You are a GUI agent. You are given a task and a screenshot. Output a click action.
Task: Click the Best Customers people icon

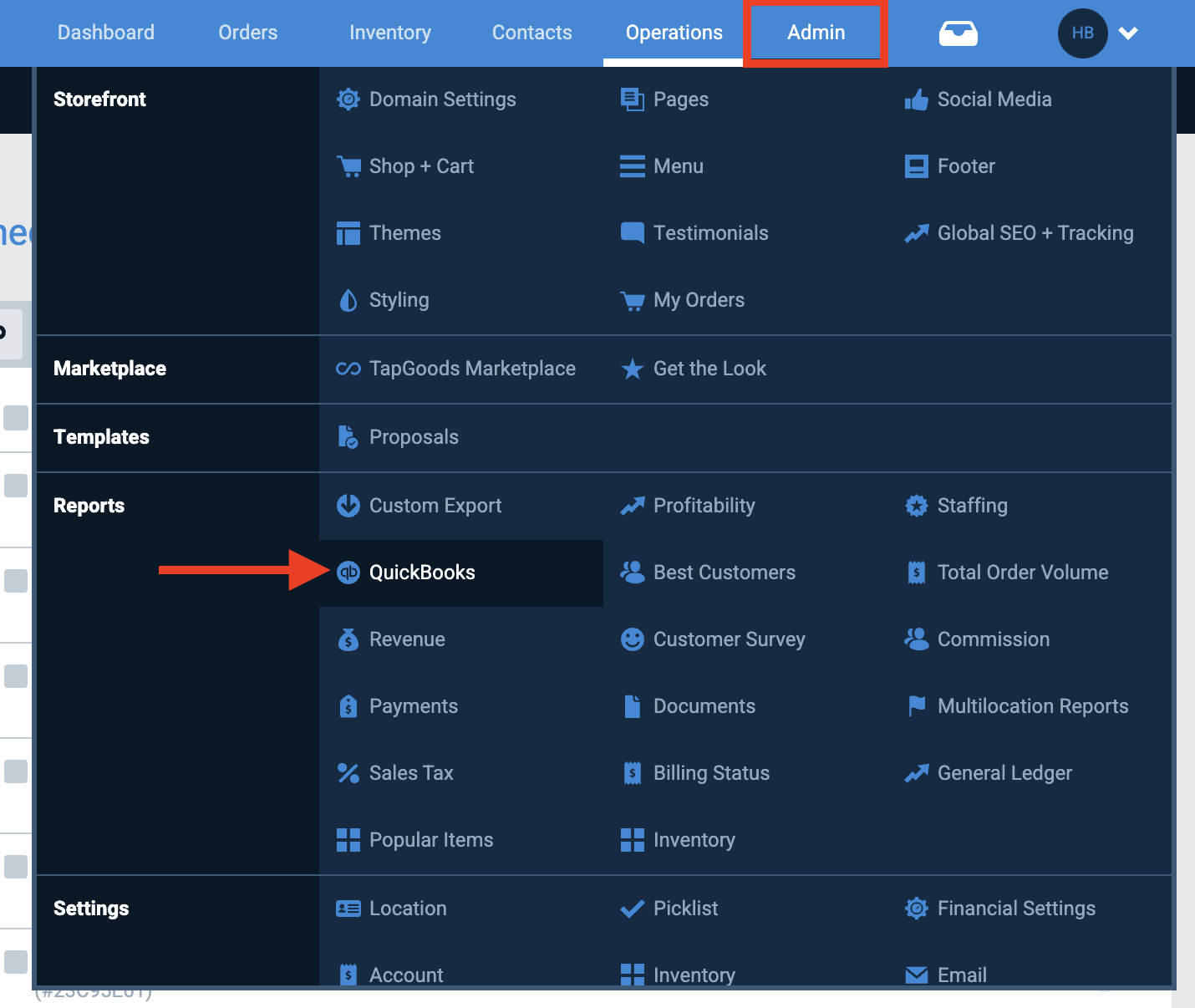pos(633,573)
